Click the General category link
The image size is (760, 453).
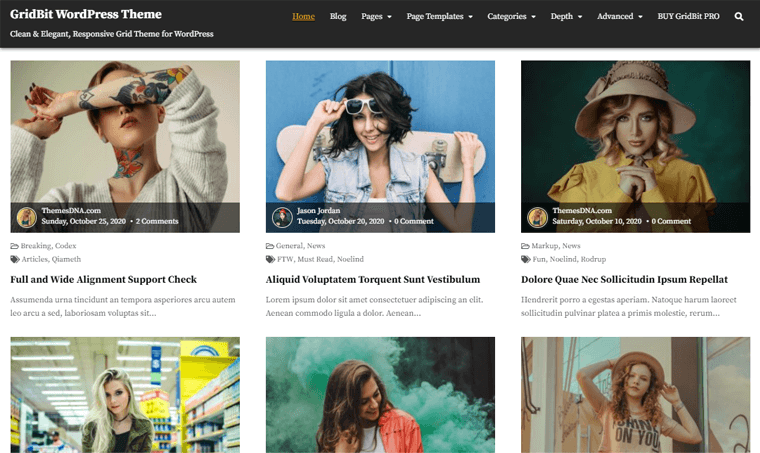point(289,246)
